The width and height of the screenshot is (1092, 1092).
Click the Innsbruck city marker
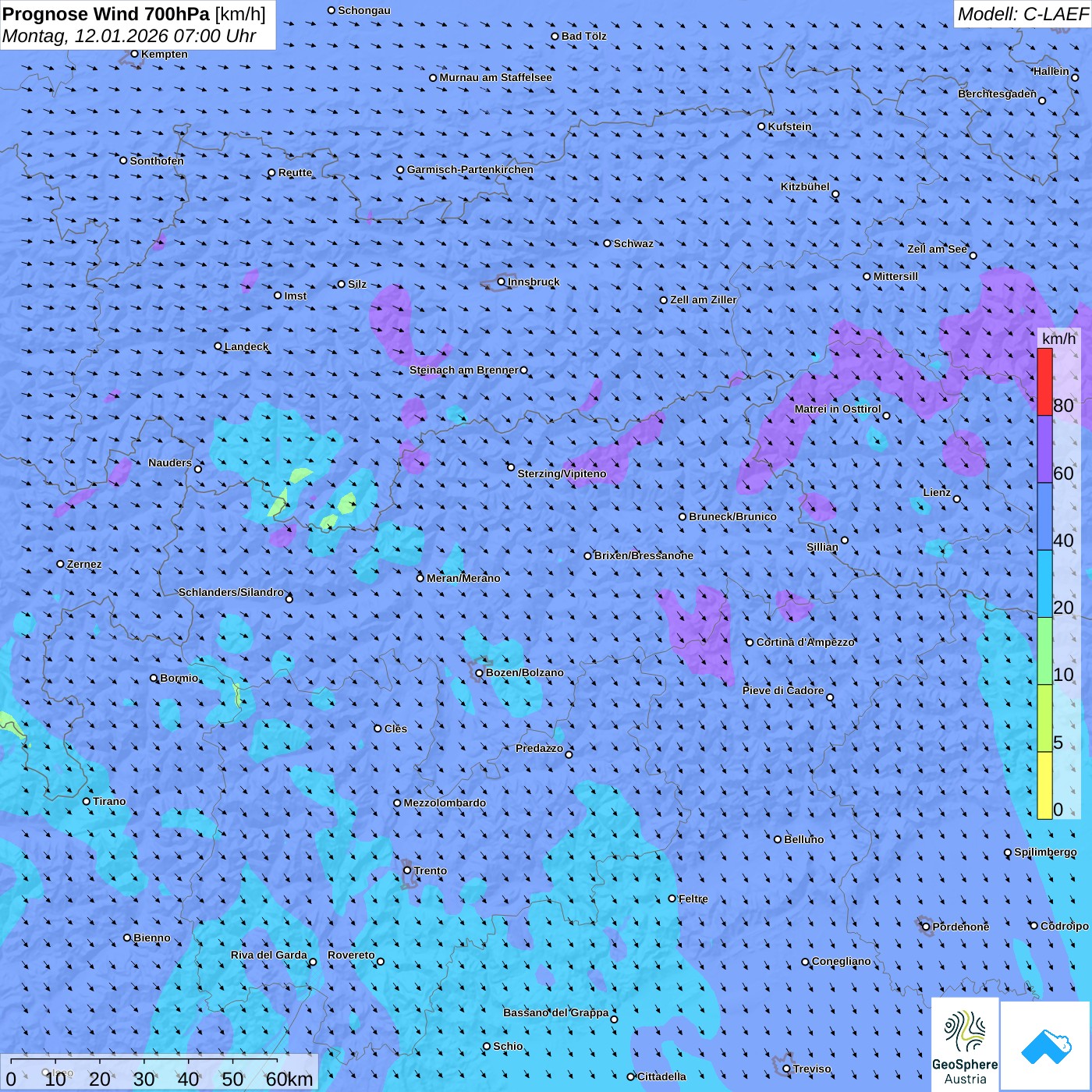click(x=502, y=282)
